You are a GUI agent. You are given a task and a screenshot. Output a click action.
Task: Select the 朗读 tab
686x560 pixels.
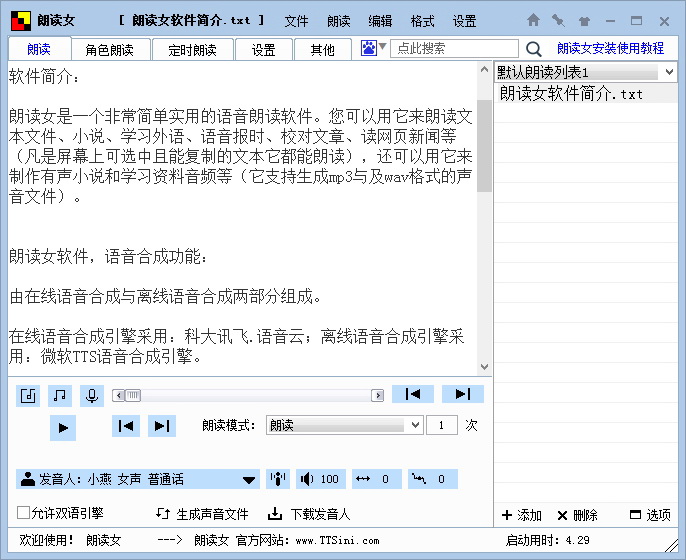click(x=39, y=49)
